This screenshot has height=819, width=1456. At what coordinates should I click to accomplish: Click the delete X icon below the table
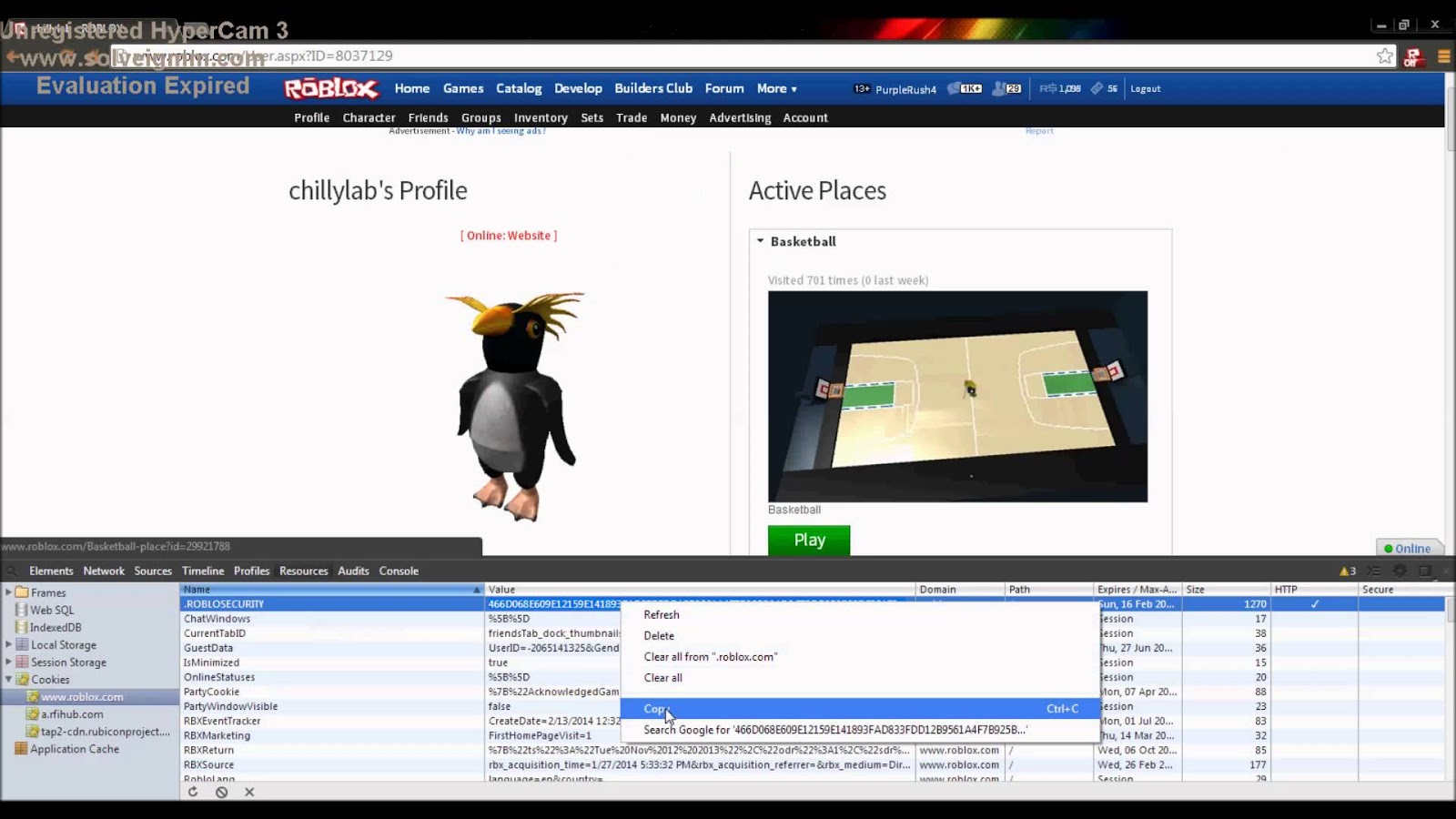point(249,792)
